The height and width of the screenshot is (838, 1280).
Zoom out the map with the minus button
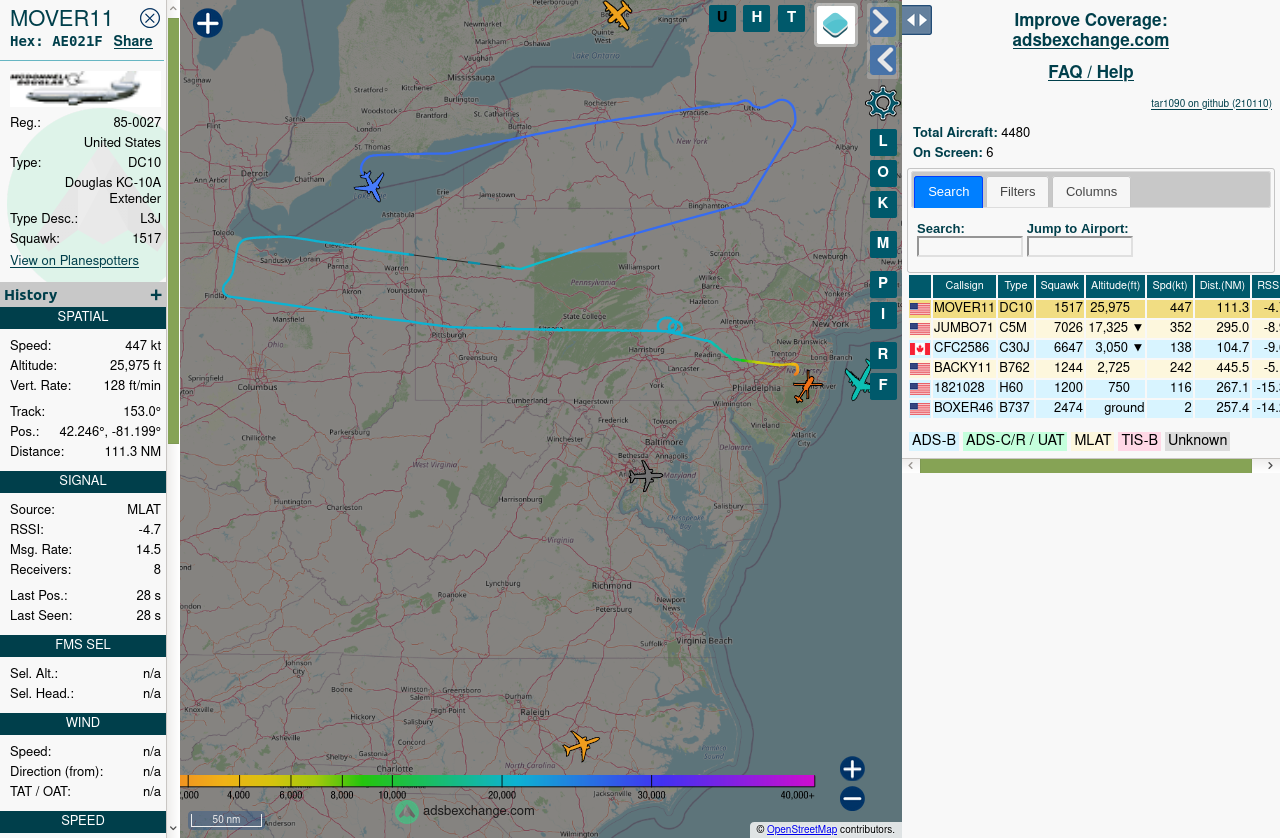coord(852,799)
